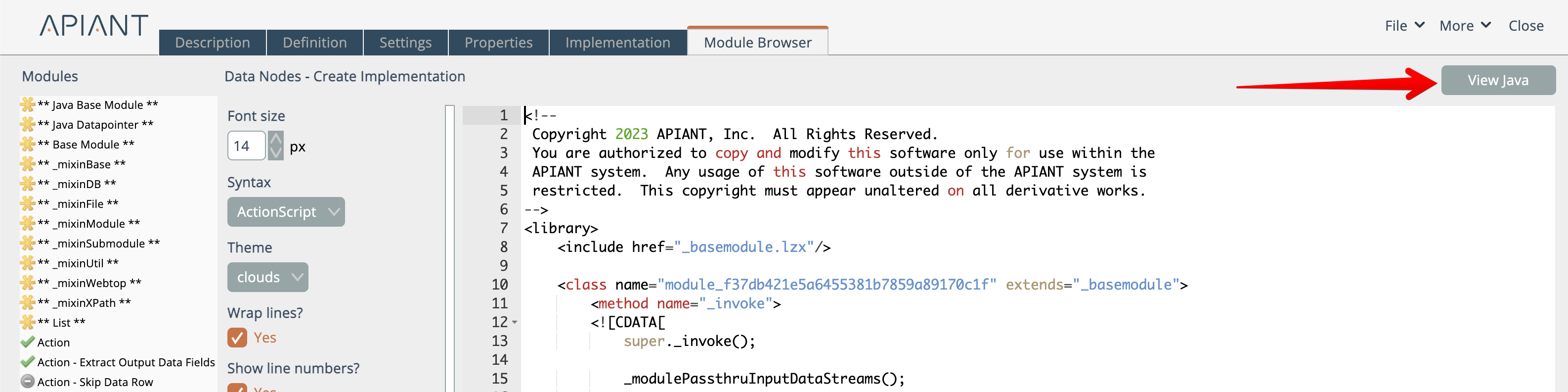The width and height of the screenshot is (1568, 392).
Task: Click the star icon beside _mixinDB module
Action: [x=27, y=184]
